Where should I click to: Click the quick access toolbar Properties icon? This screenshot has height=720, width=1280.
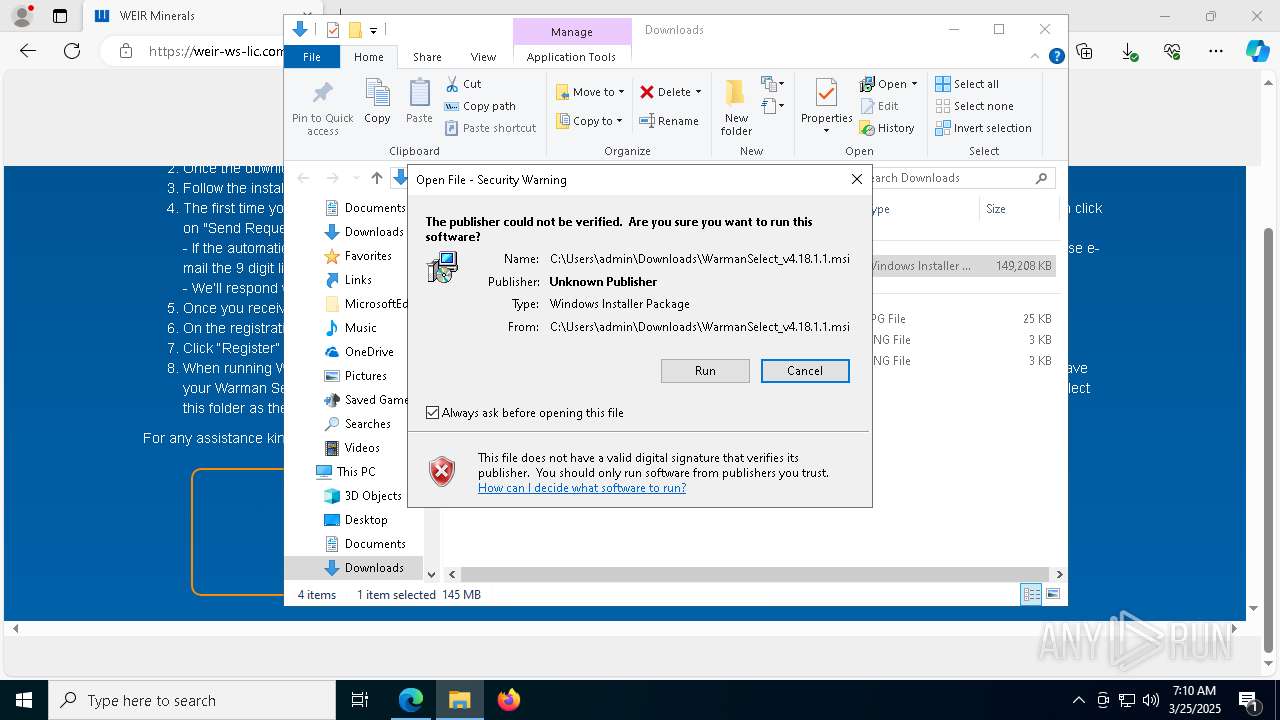[333, 30]
